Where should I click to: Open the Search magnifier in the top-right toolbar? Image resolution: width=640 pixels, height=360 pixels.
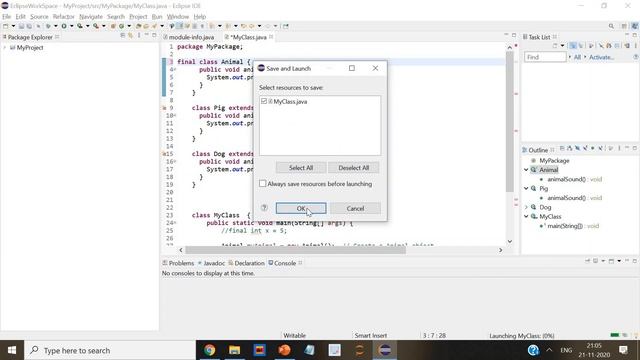point(611,26)
